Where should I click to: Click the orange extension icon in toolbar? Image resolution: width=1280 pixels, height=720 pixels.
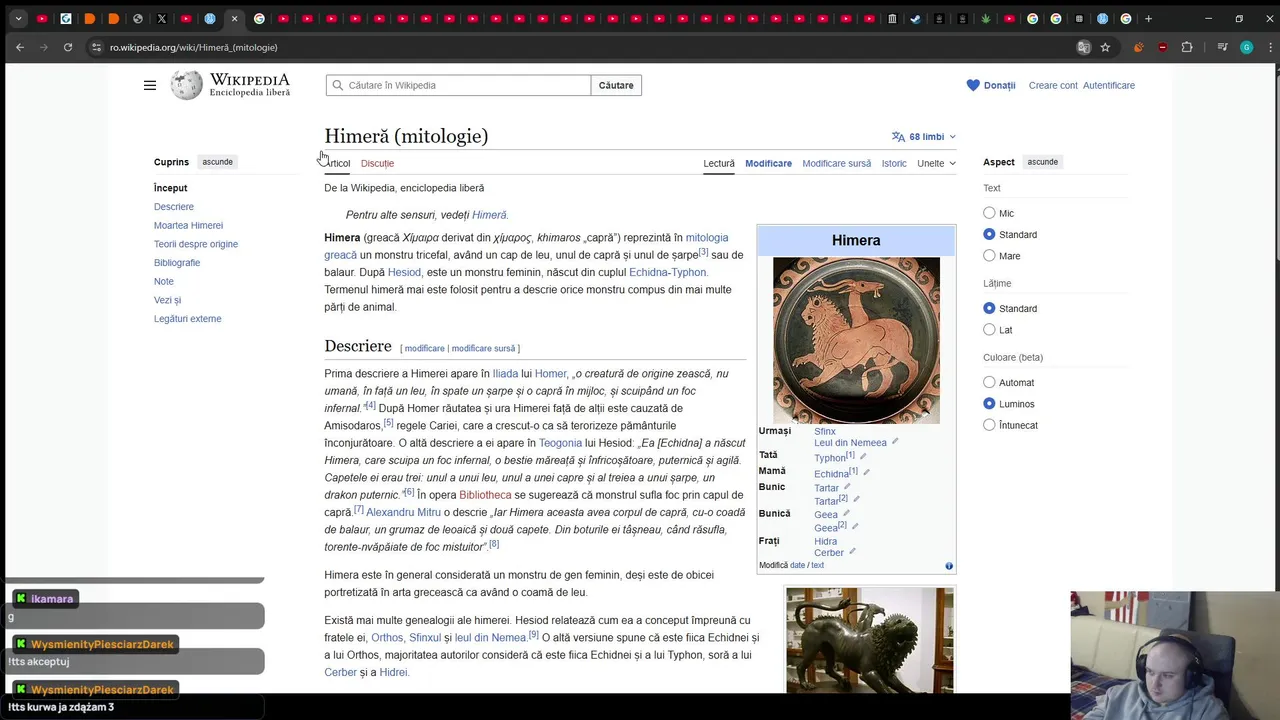[x=1138, y=47]
